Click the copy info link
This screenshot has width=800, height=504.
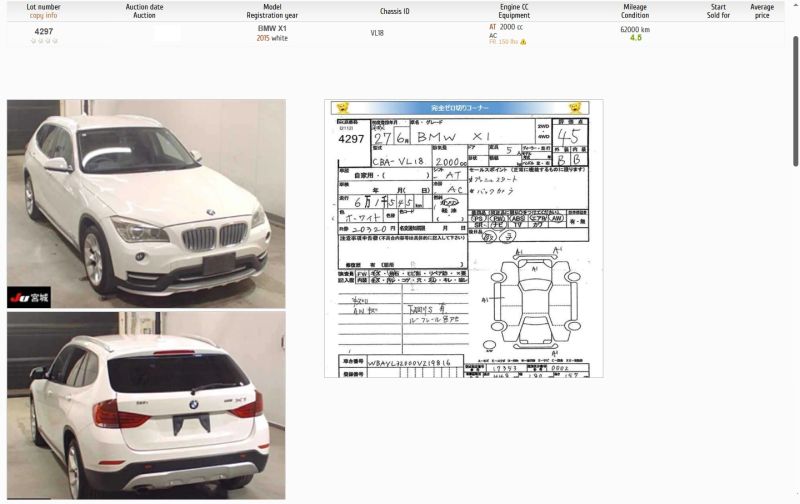click(x=43, y=15)
